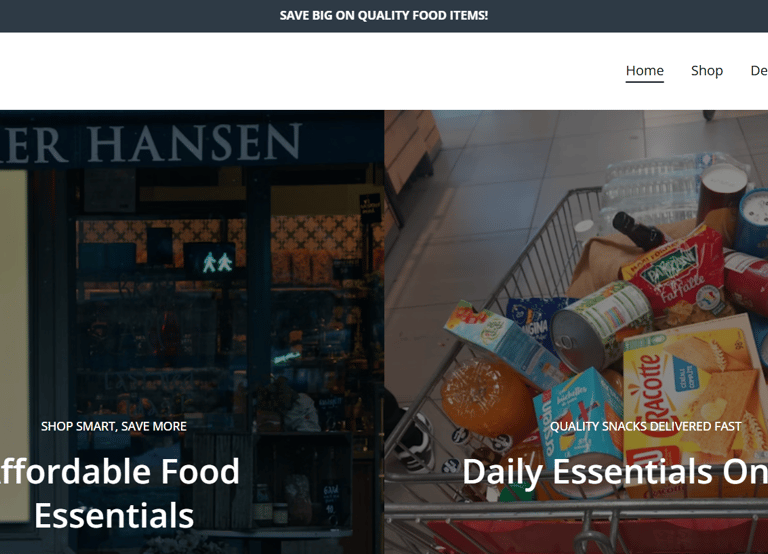This screenshot has height=554, width=768.
Task: Click the underline indicator beneath Home
Action: (x=645, y=82)
